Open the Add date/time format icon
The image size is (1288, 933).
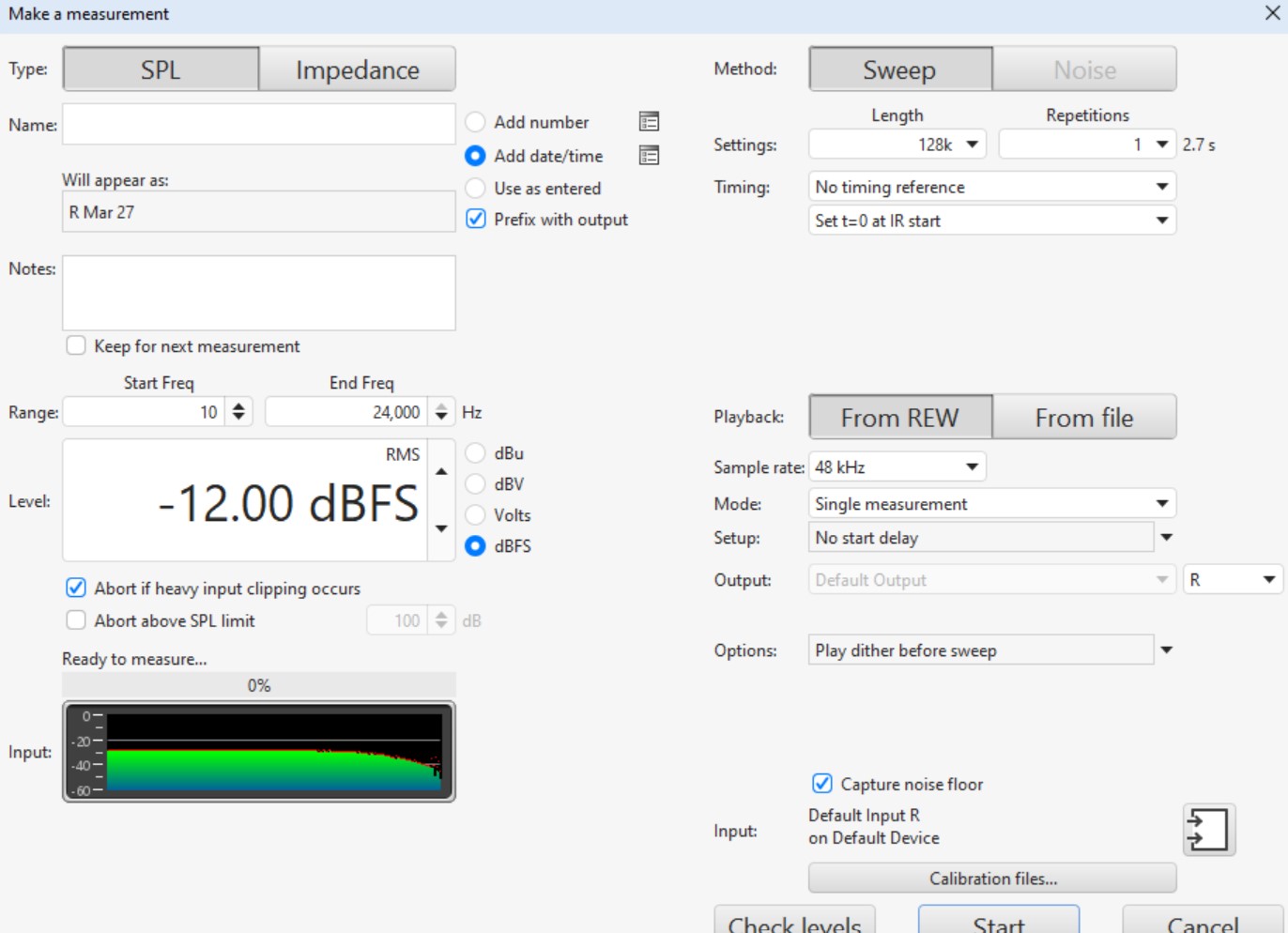pos(649,156)
